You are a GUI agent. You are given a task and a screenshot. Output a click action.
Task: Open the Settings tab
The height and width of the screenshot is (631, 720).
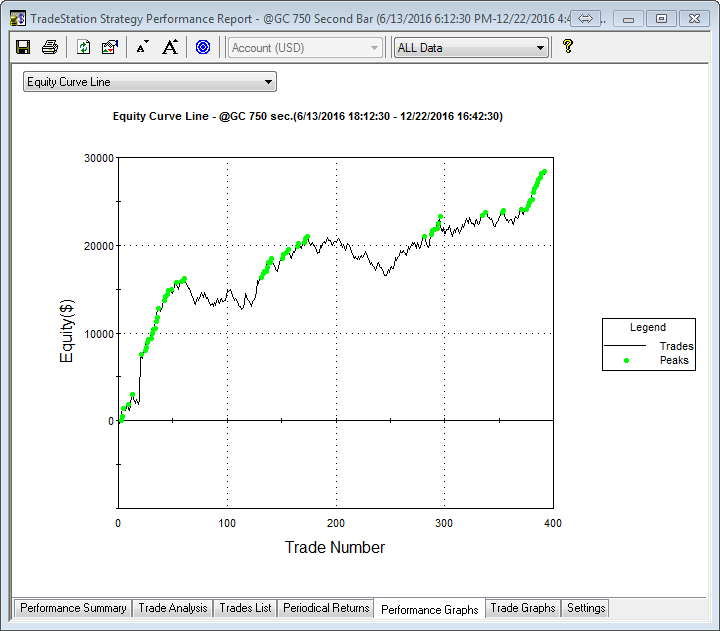click(x=585, y=608)
